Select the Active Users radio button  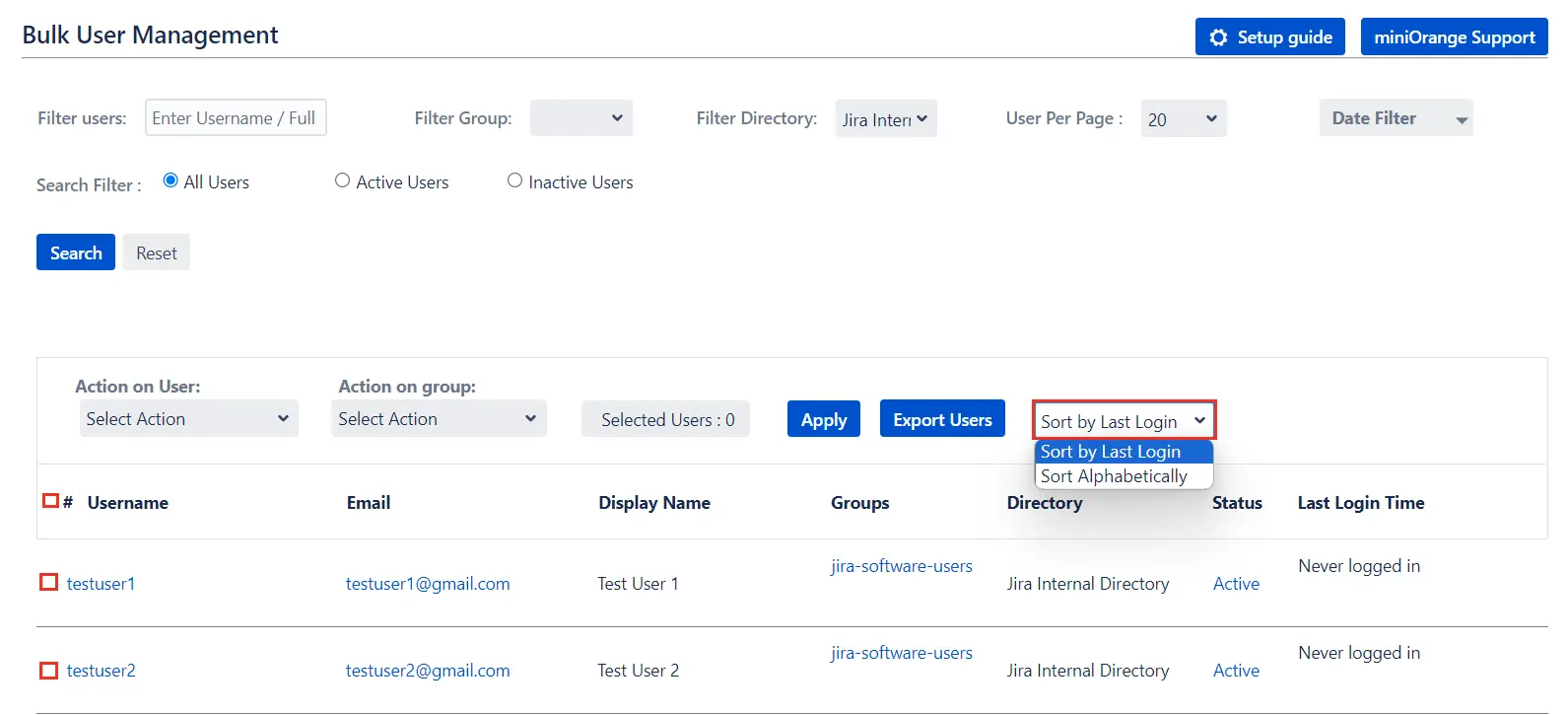click(x=342, y=180)
